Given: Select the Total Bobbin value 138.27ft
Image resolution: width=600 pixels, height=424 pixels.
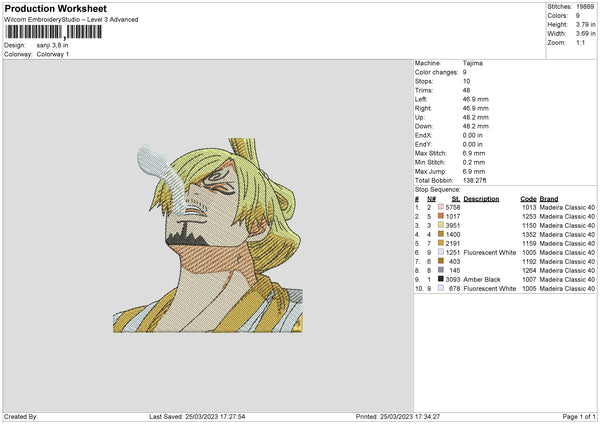Looking at the screenshot, I should (x=474, y=180).
